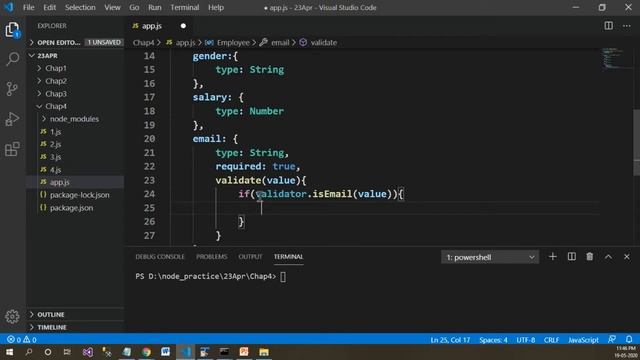The height and width of the screenshot is (360, 640).
Task: Expand the Outline section
Action: pos(76,314)
